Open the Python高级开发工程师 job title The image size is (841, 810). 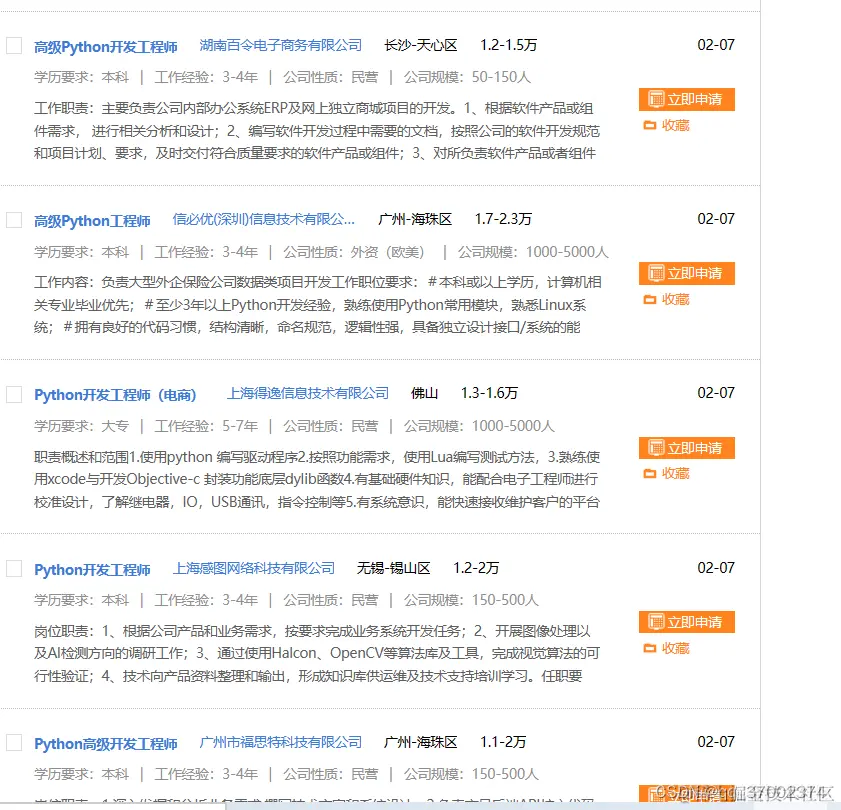click(x=106, y=744)
